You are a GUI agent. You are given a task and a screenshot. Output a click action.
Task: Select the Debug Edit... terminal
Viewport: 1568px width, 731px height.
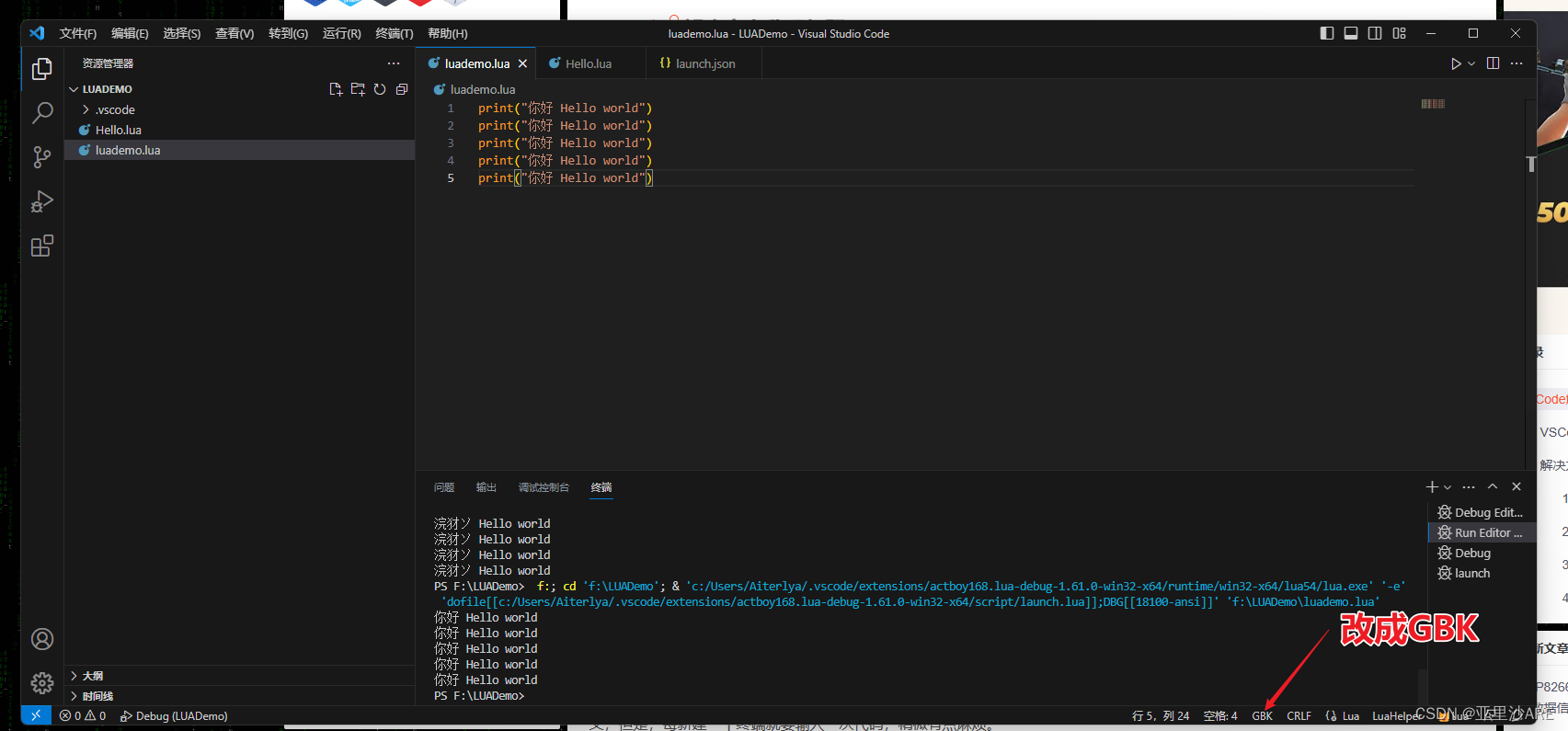1482,512
